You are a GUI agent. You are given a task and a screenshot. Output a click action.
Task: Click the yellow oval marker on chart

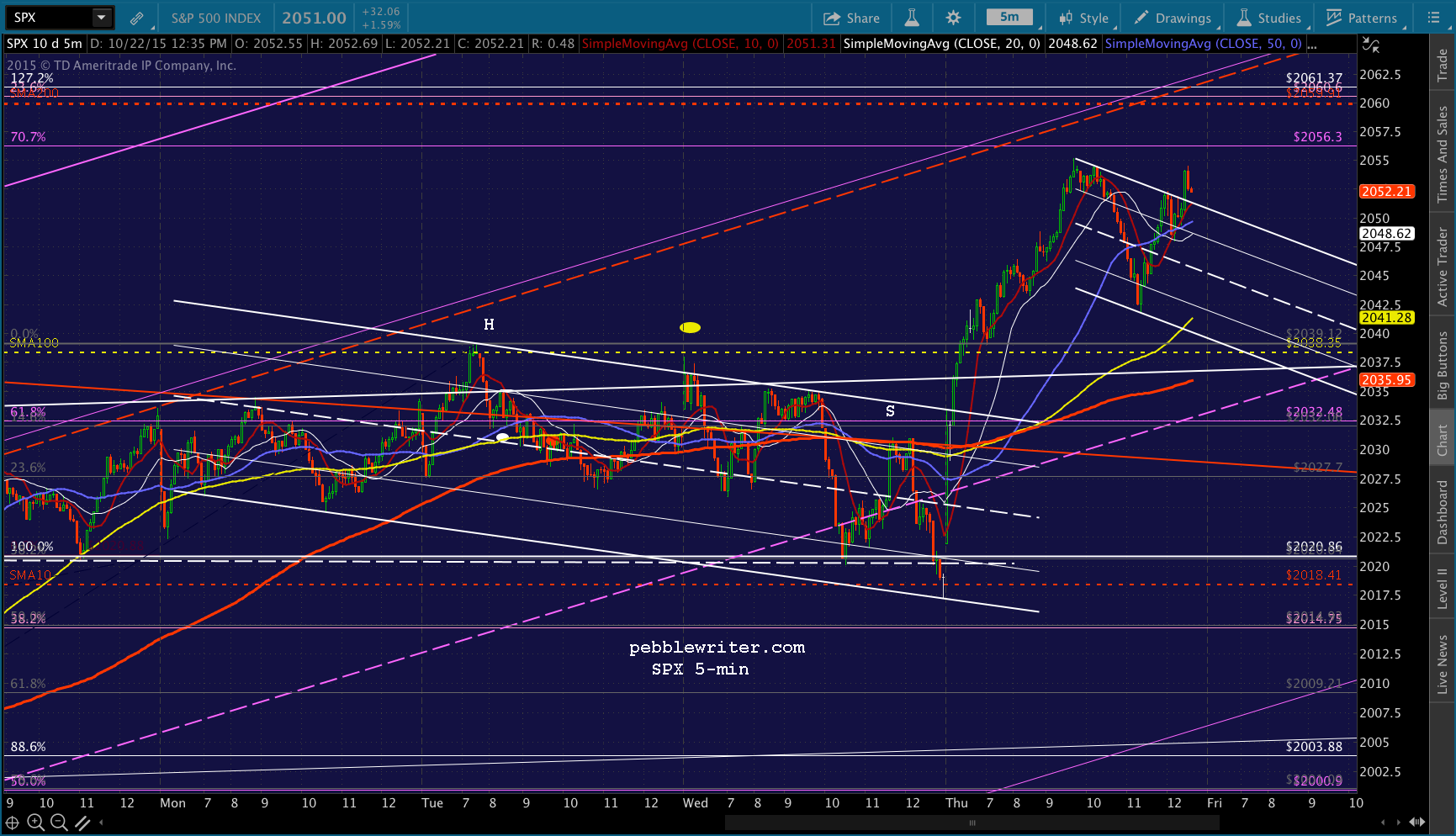coord(690,327)
